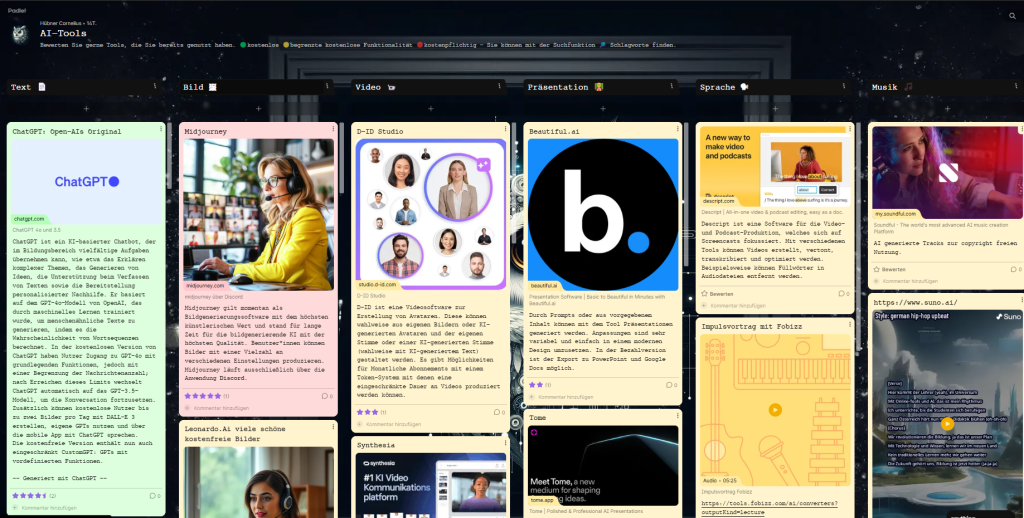Viewport: 1024px width, 518px height.
Task: Click Kommentar hinzufügen field on Descript card
Action: (738, 305)
